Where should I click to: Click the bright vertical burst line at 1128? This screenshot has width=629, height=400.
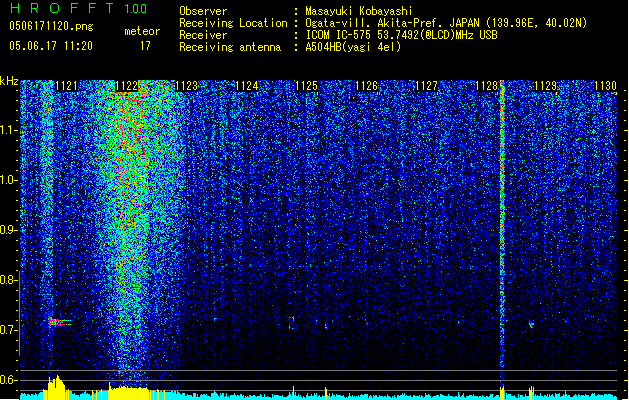coord(502,233)
